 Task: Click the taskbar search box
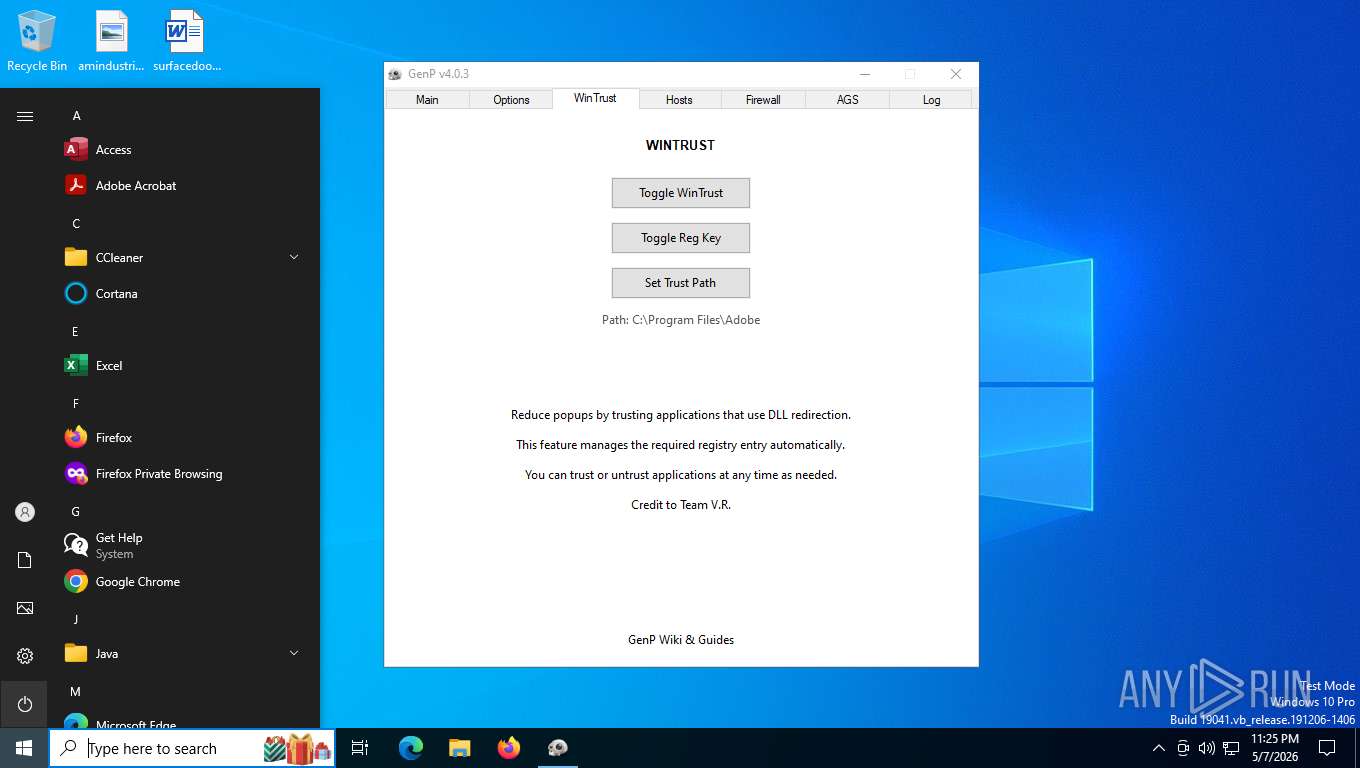point(192,748)
